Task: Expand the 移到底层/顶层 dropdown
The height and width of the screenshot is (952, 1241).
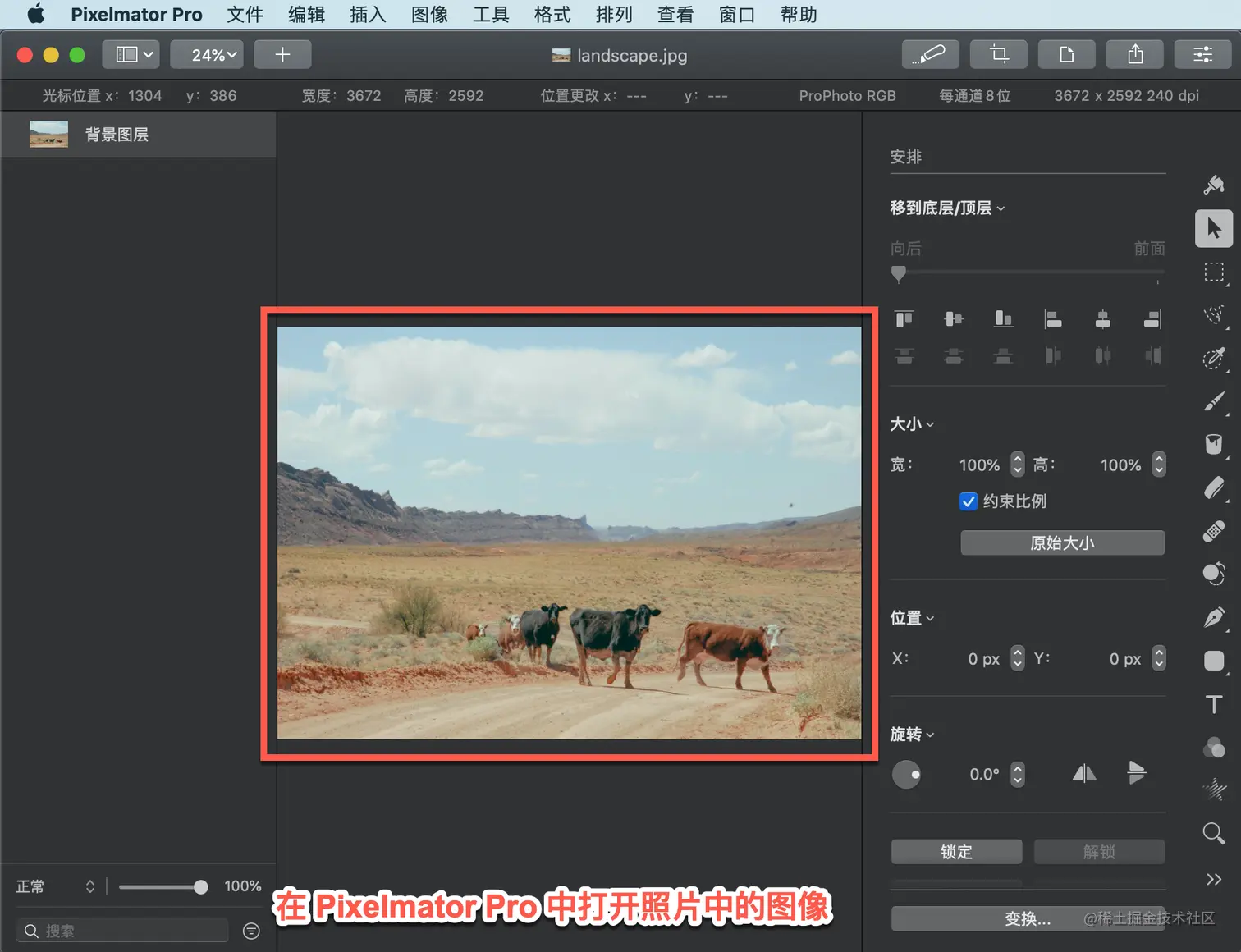Action: [947, 208]
